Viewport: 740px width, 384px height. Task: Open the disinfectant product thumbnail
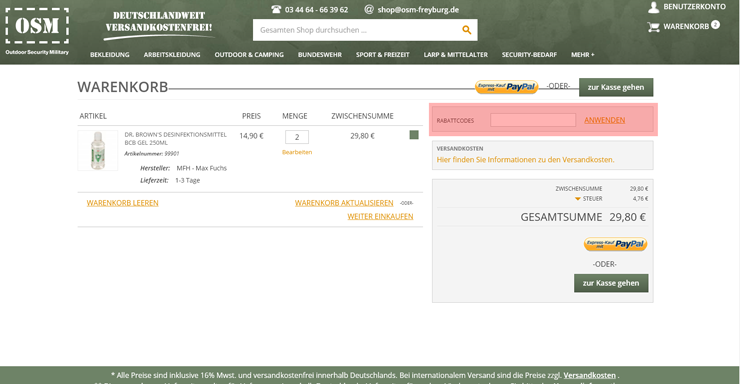pos(98,150)
